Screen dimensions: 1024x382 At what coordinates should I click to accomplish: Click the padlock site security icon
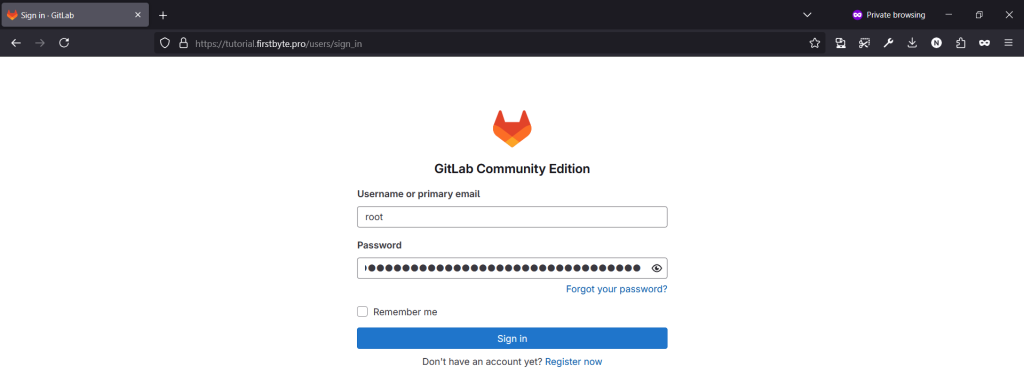(184, 43)
